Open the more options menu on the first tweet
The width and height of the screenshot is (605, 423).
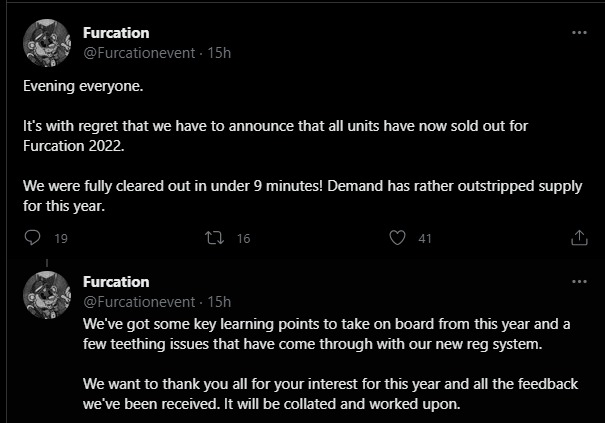tap(579, 32)
